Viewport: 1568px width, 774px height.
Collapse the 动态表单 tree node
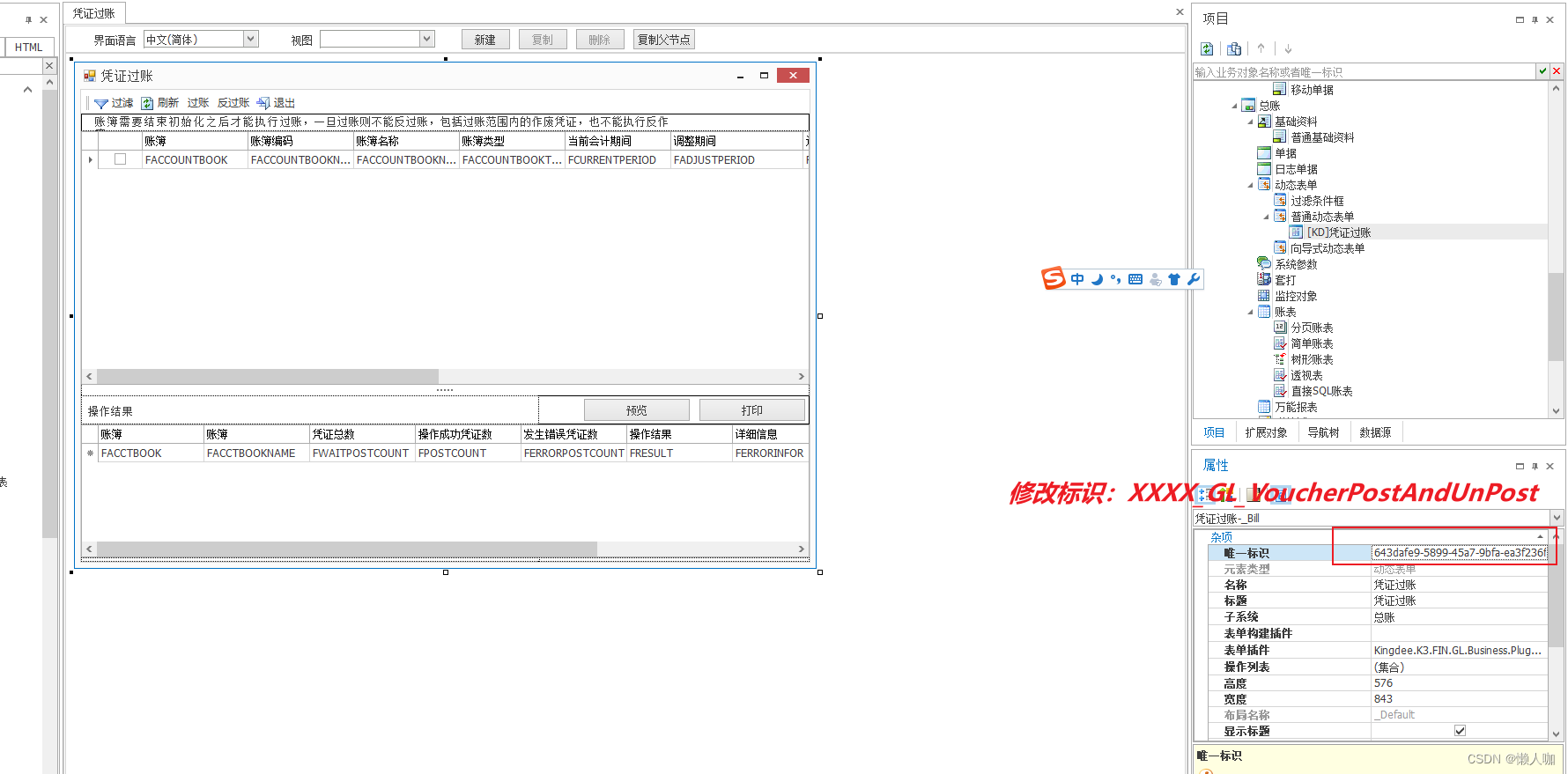click(1250, 185)
